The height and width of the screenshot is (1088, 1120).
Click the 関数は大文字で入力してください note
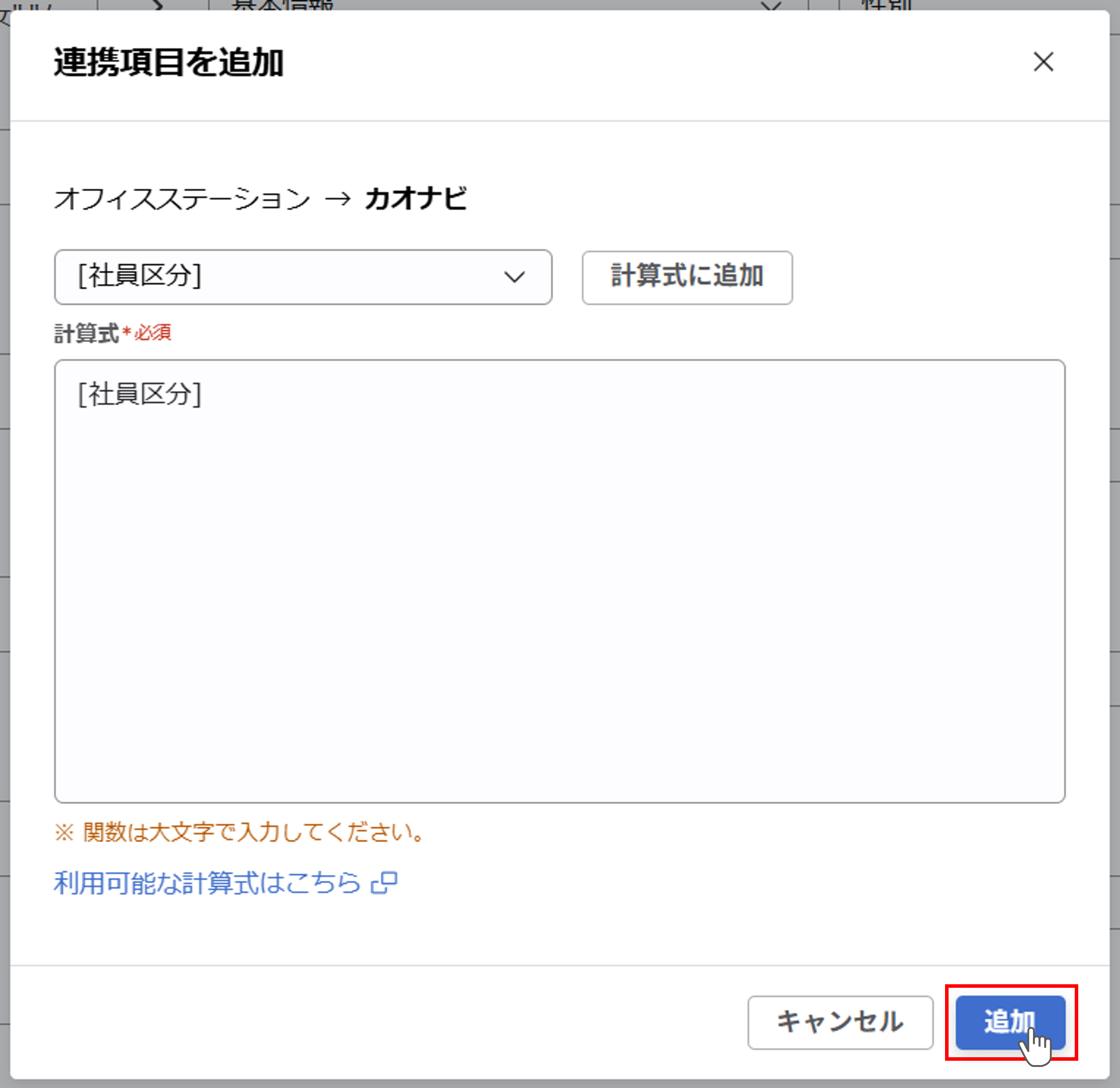click(x=240, y=832)
